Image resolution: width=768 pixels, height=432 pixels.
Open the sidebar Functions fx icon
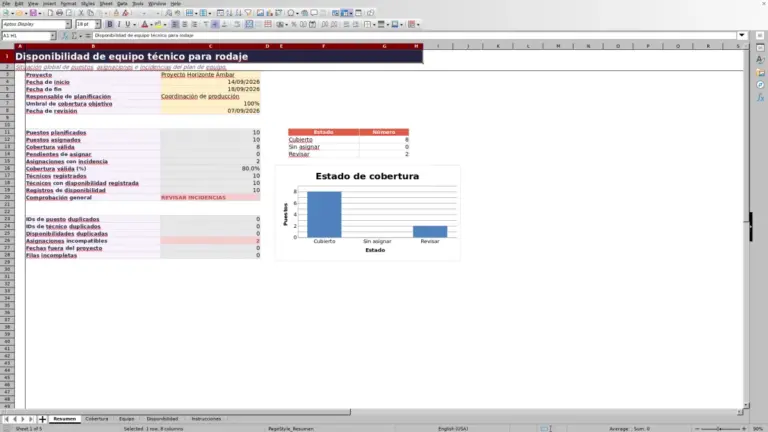click(x=760, y=98)
